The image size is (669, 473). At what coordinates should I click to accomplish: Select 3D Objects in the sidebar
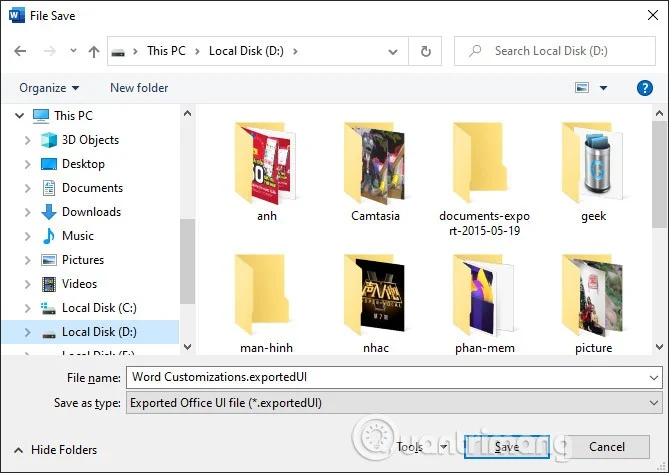click(90, 140)
